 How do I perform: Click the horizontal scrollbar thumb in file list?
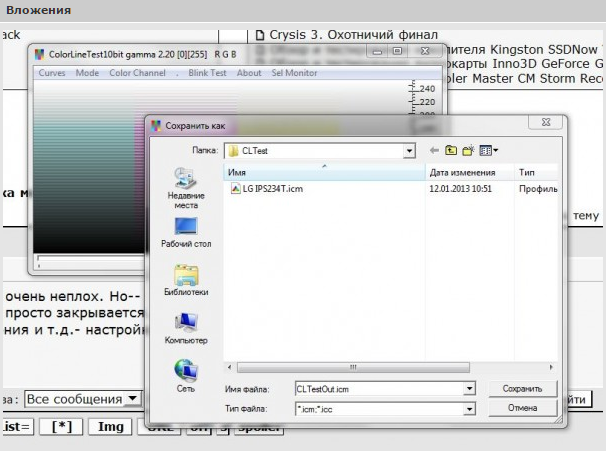353,367
